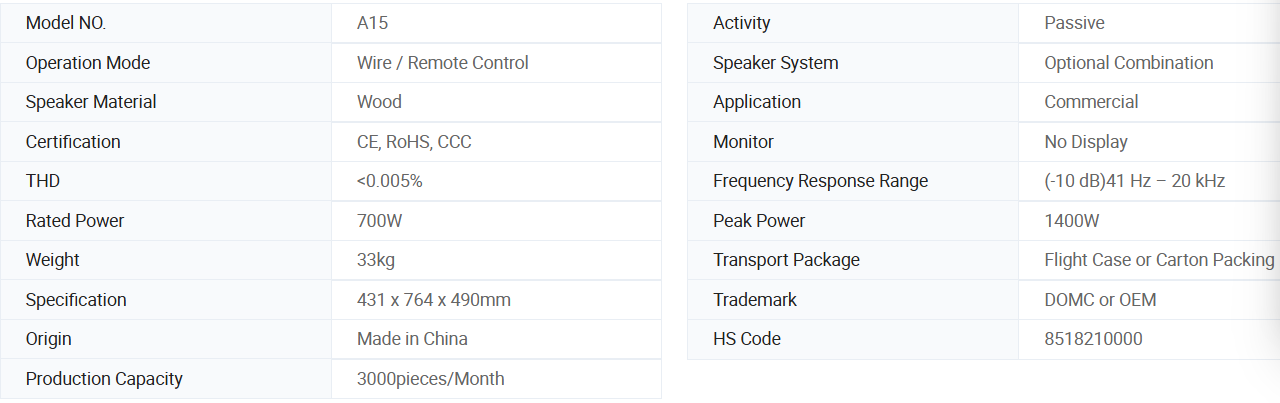Select the Optional Combination speaker system value

coord(1128,63)
